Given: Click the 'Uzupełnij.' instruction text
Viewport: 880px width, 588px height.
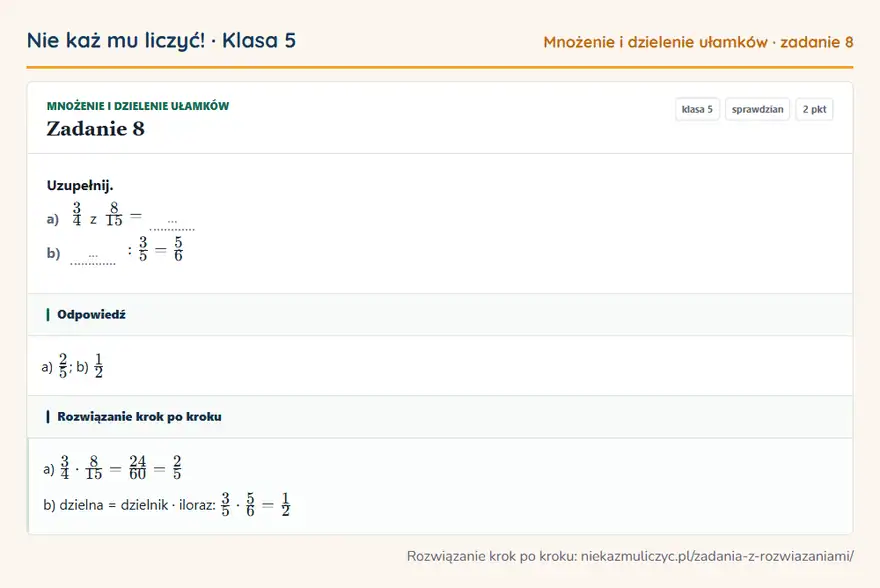Looking at the screenshot, I should point(80,185).
